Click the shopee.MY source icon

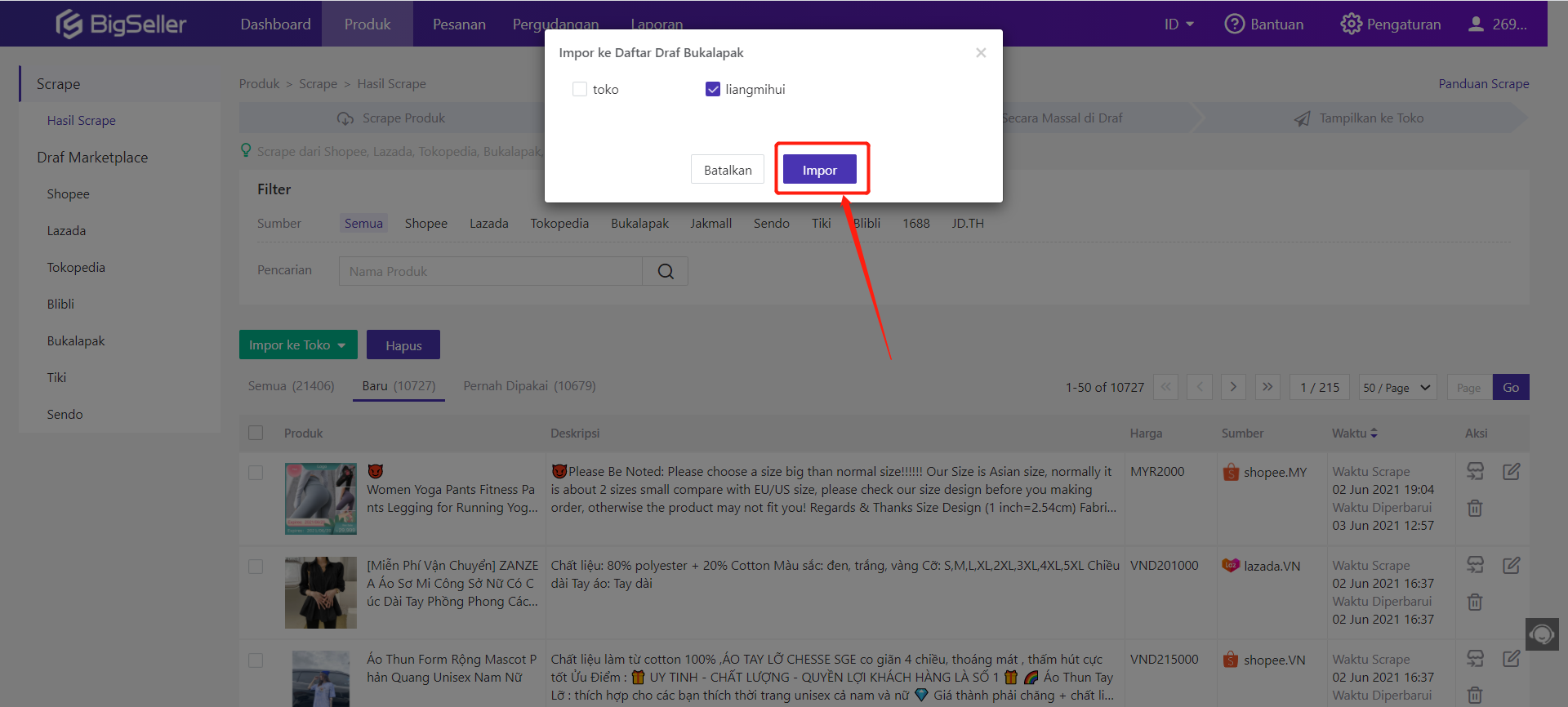pos(1231,472)
